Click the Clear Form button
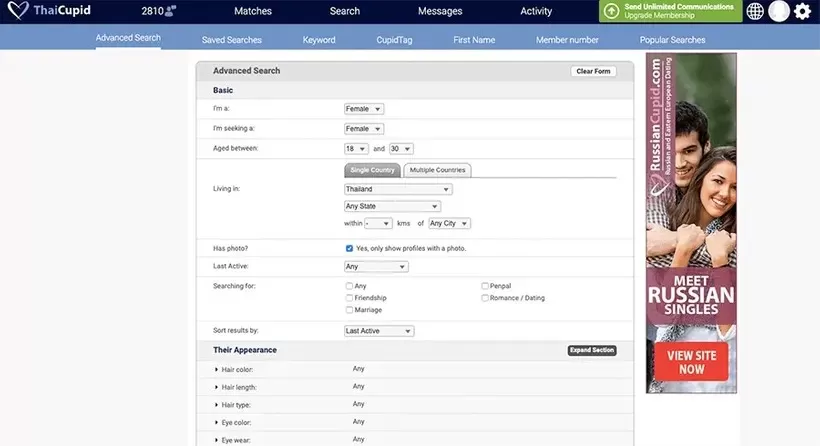Image resolution: width=820 pixels, height=446 pixels. point(593,71)
